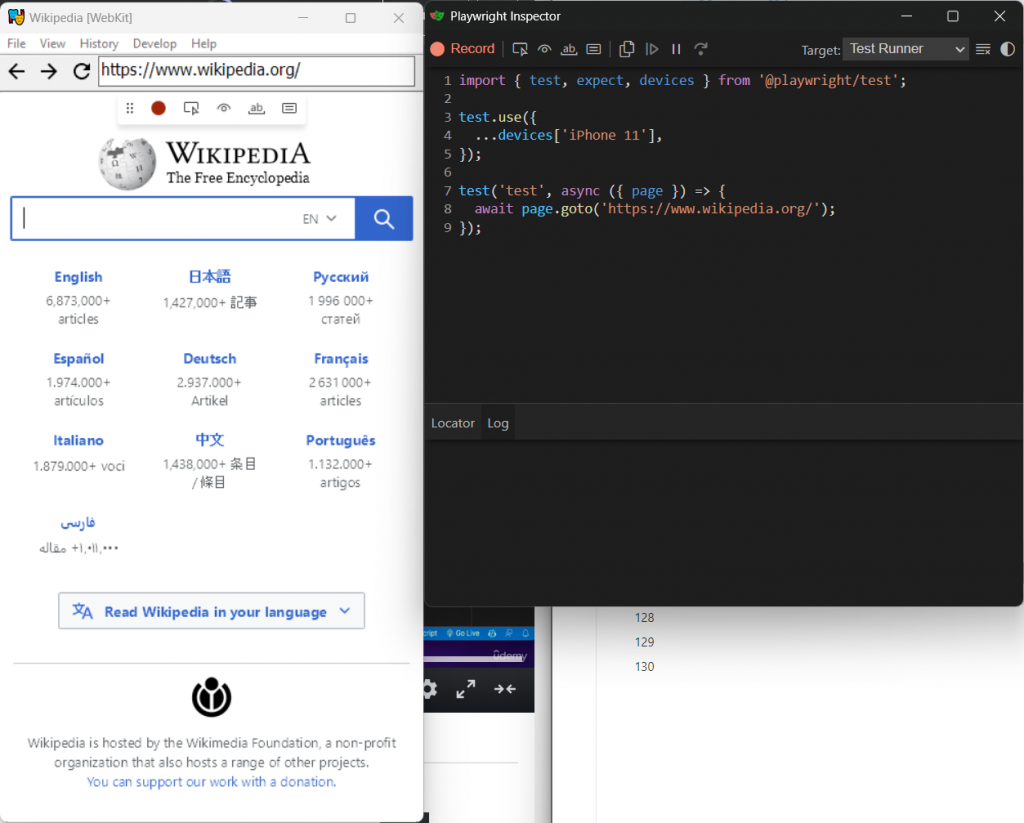Toggle the Record button in Playwright Inspector
This screenshot has height=823, width=1024.
[x=463, y=49]
